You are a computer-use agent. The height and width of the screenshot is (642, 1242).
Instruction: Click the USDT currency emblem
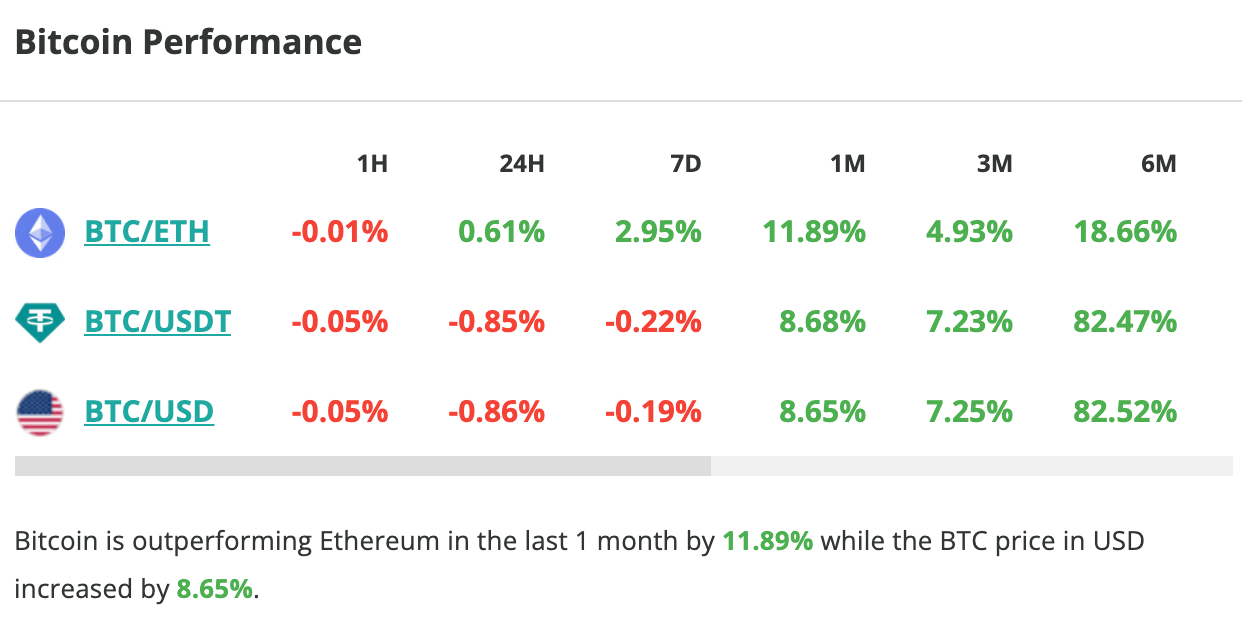[x=39, y=321]
